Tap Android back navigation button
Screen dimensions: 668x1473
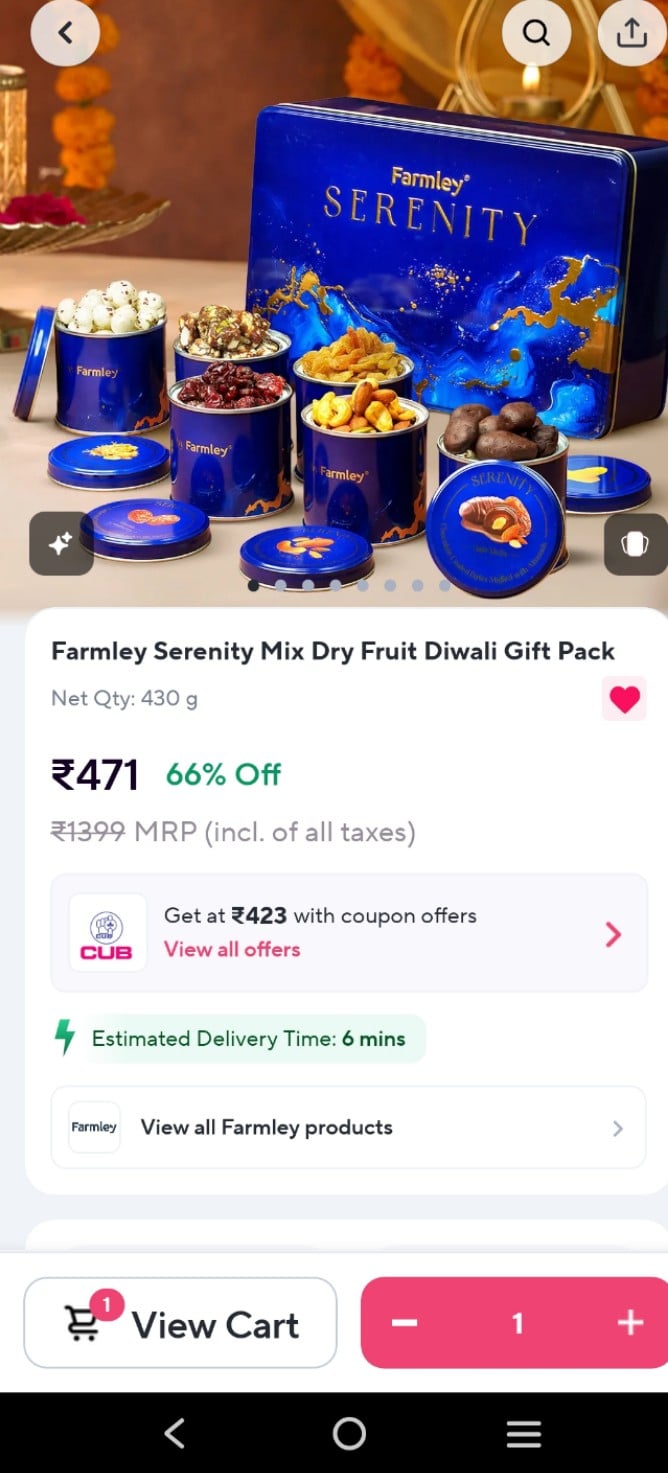point(174,1433)
